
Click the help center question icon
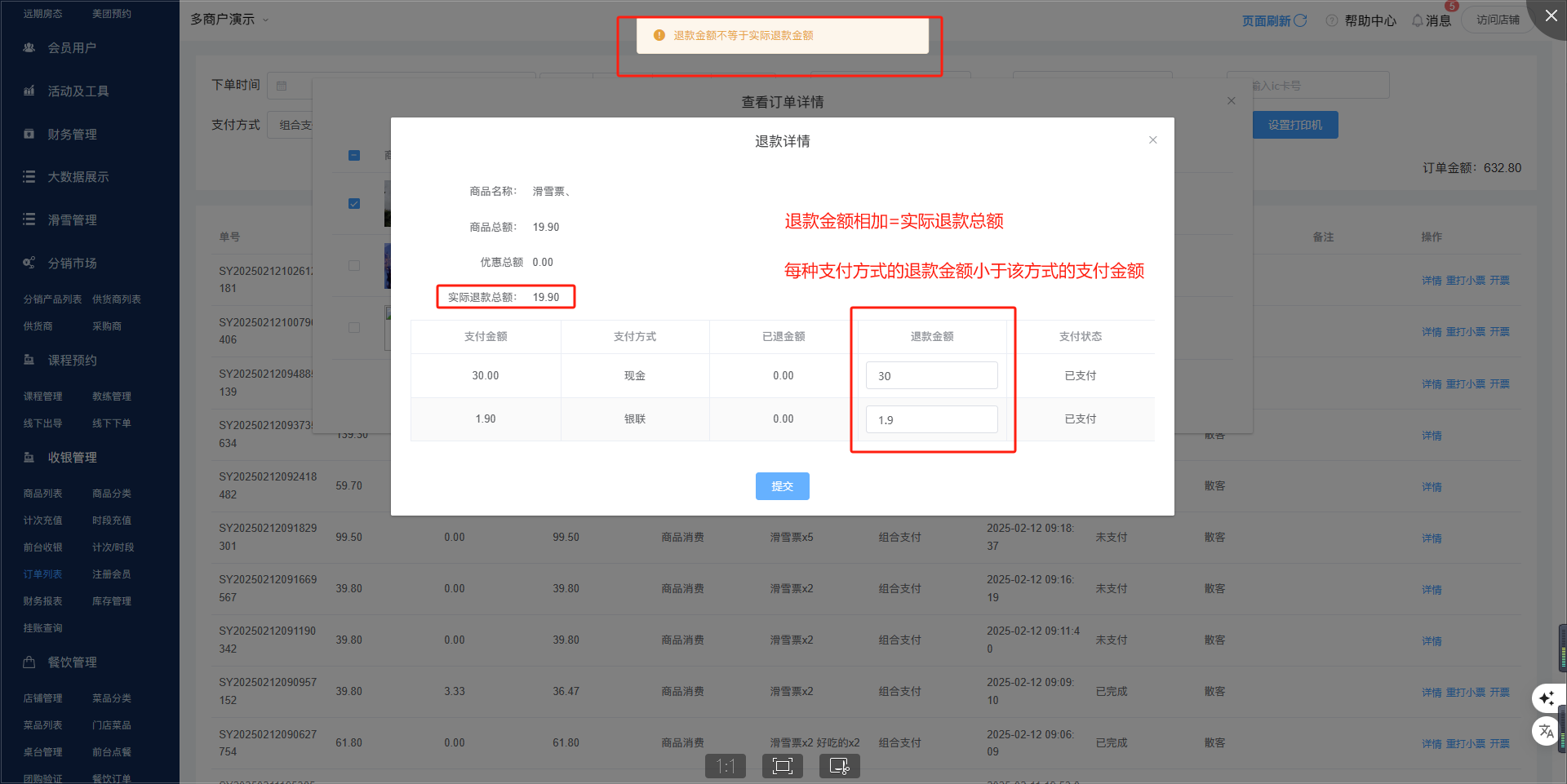pos(1332,20)
